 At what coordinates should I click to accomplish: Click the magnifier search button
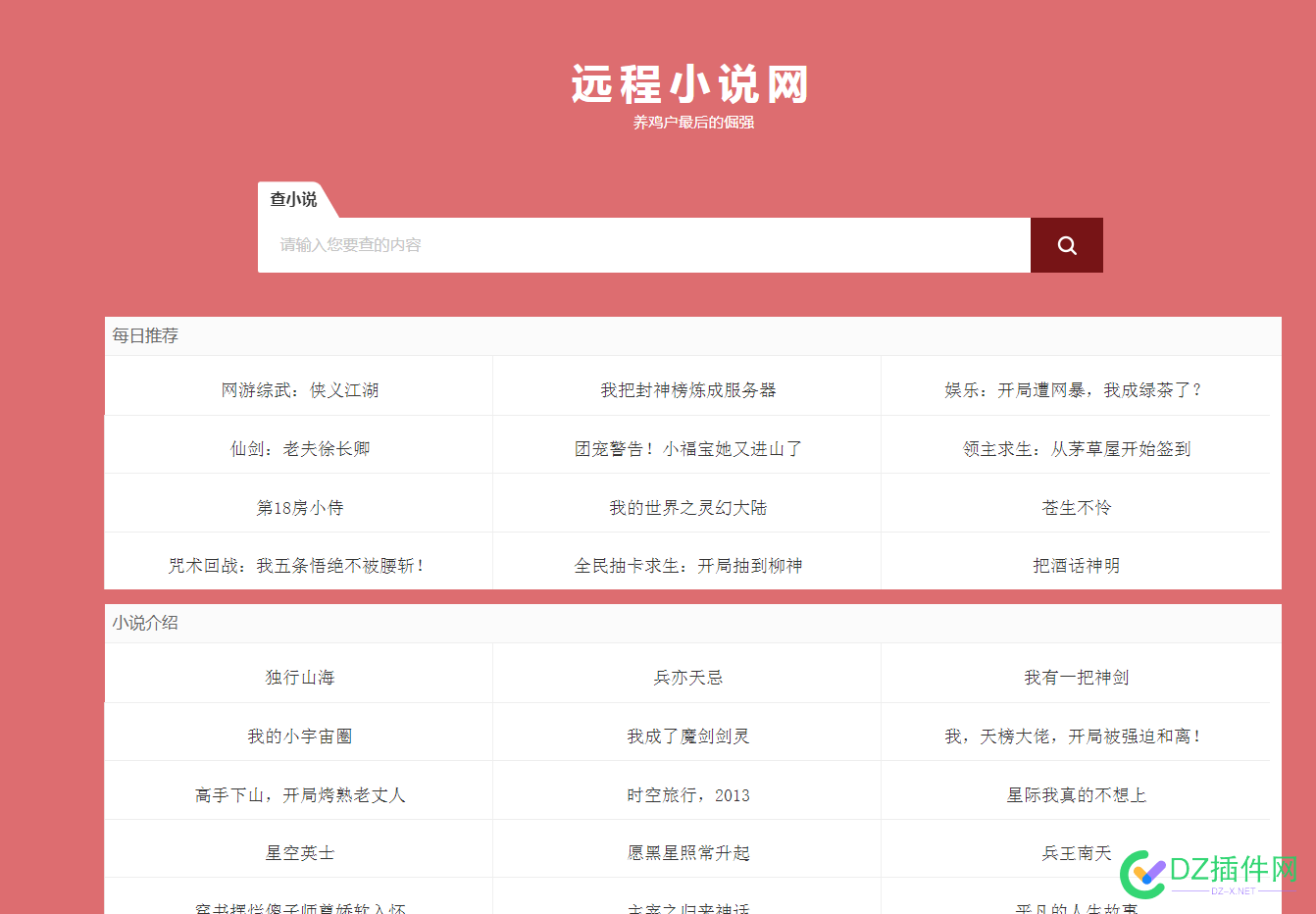click(x=1067, y=245)
